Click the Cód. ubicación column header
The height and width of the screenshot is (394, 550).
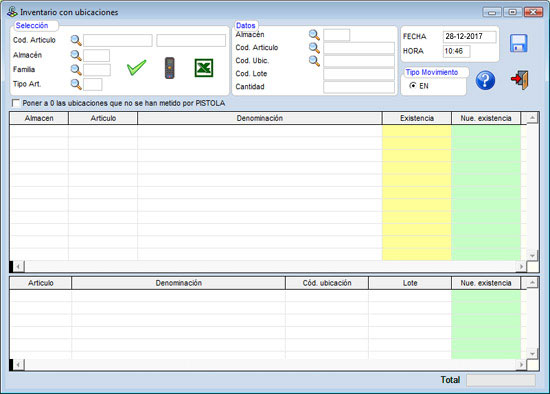tap(327, 283)
